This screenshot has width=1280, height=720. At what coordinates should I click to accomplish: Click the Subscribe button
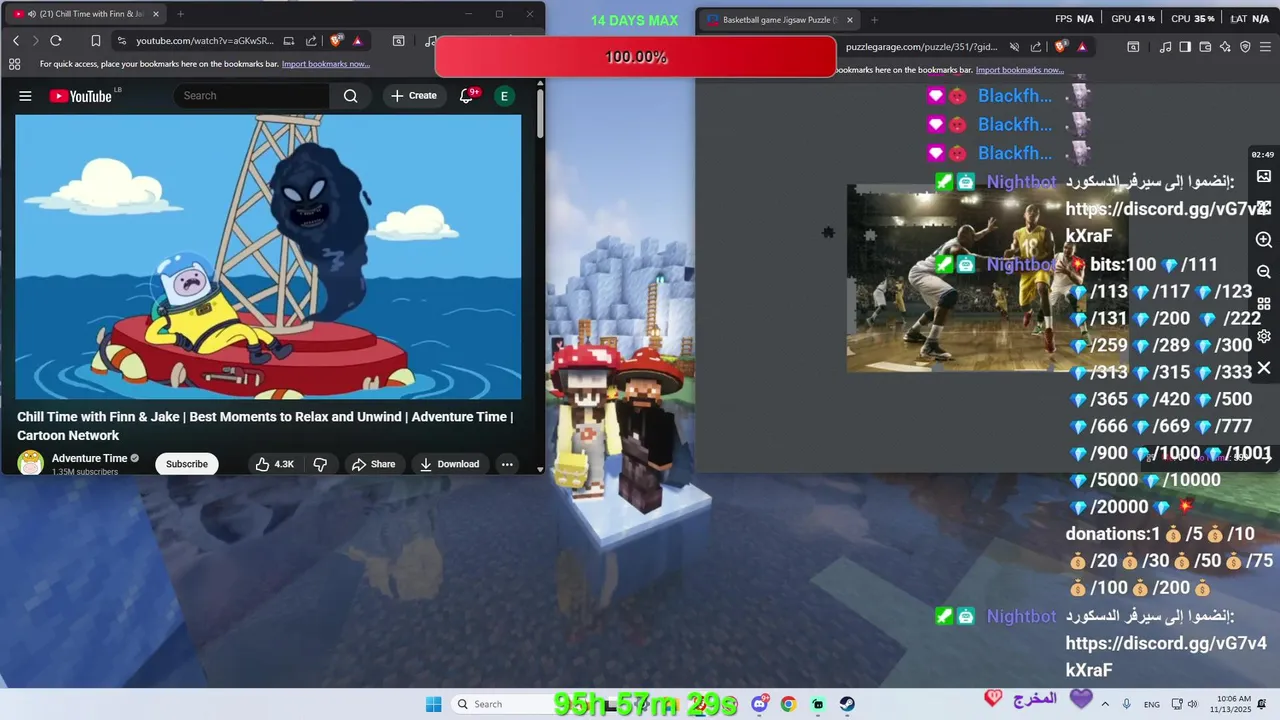[x=187, y=464]
